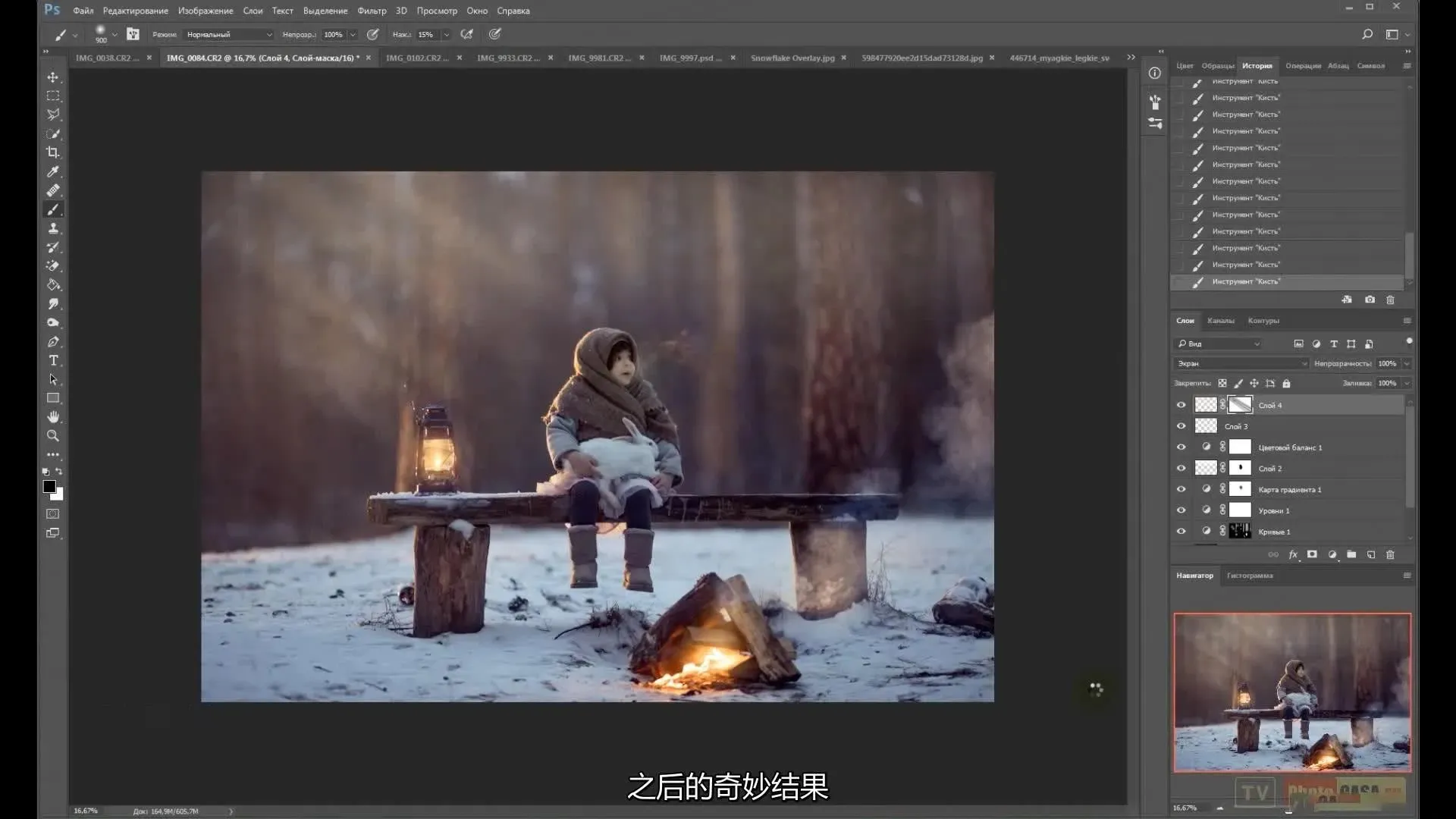Open the Фильтр menu
Image resolution: width=1456 pixels, height=819 pixels.
[372, 11]
